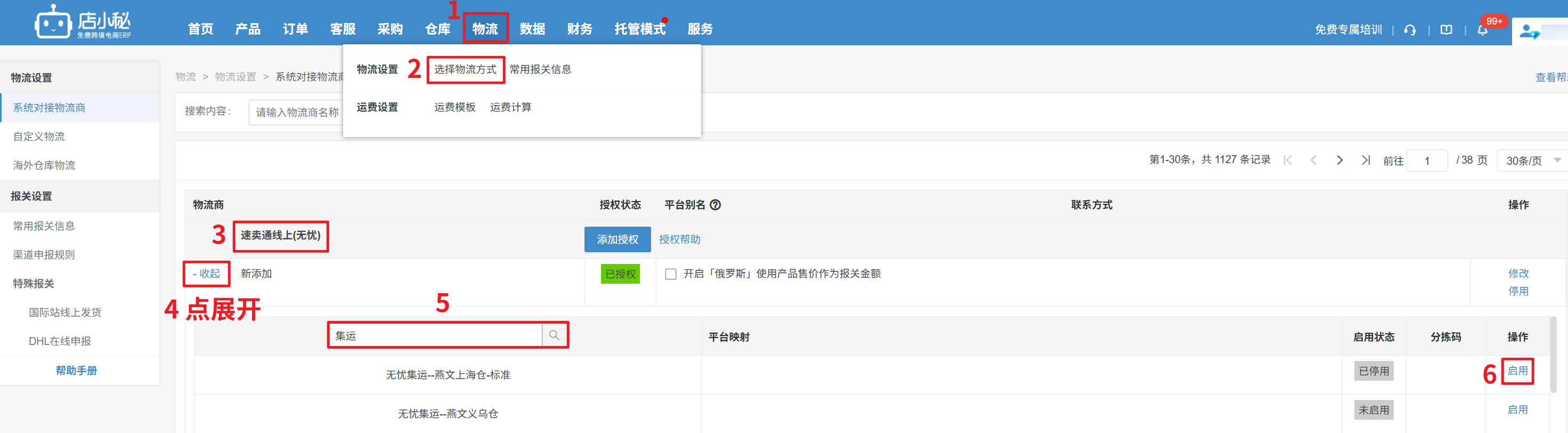1568x433 pixels.
Task: Open the customer service headset icon
Action: pyautogui.click(x=1410, y=30)
